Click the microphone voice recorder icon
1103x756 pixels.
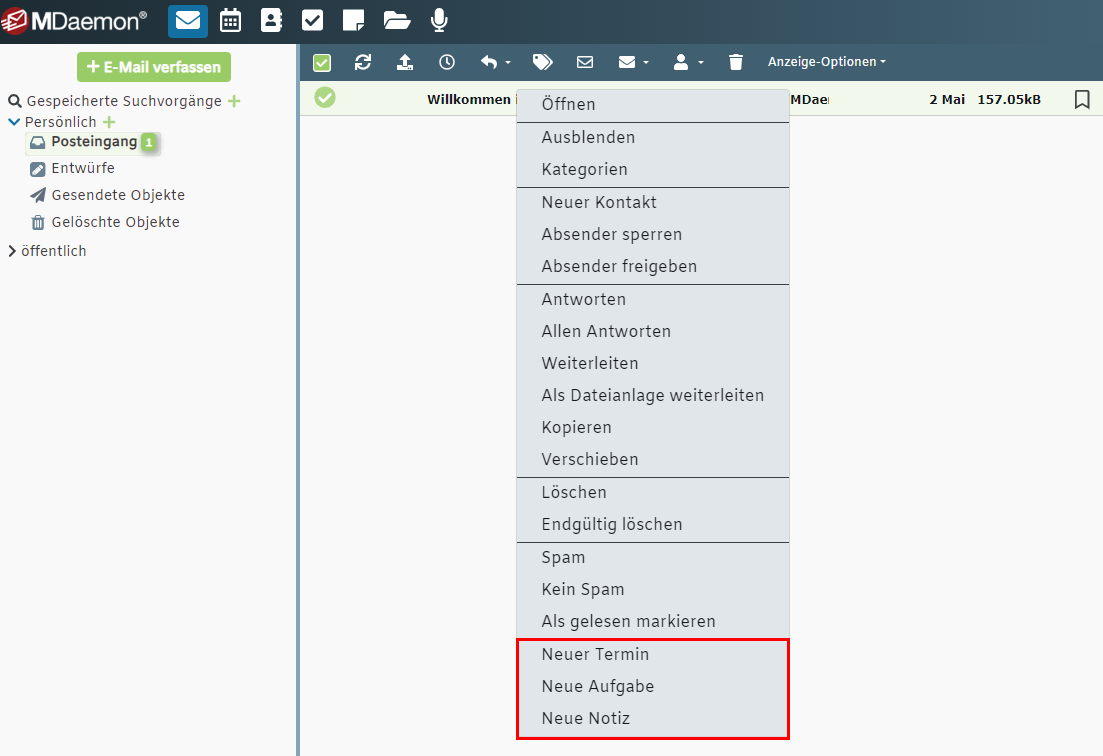pyautogui.click(x=439, y=20)
